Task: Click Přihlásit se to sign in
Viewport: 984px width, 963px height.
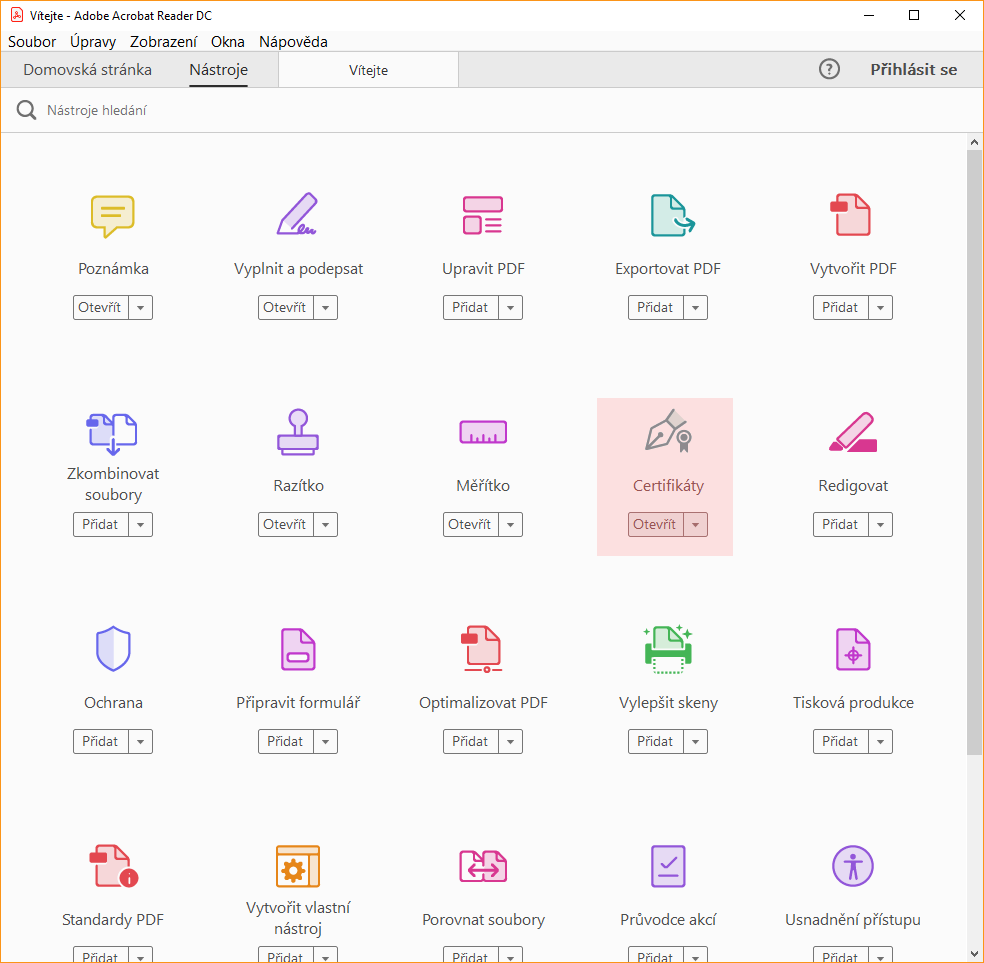Action: pyautogui.click(x=914, y=70)
